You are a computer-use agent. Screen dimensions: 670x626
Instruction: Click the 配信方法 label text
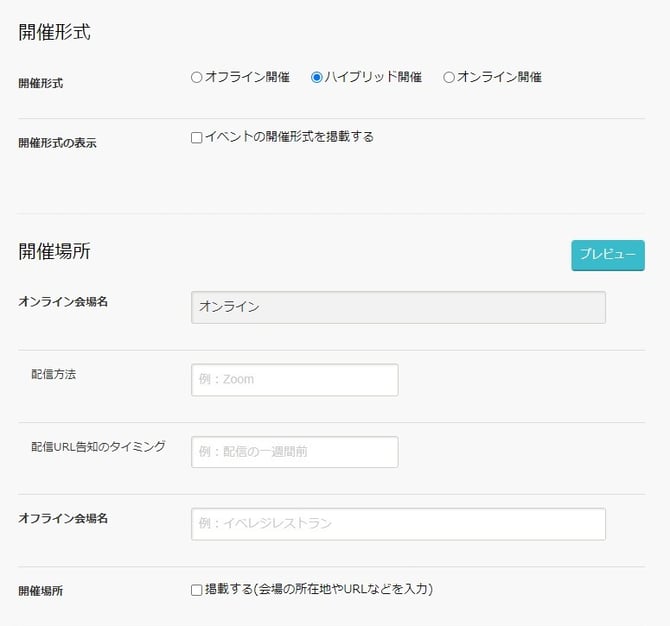coord(53,374)
